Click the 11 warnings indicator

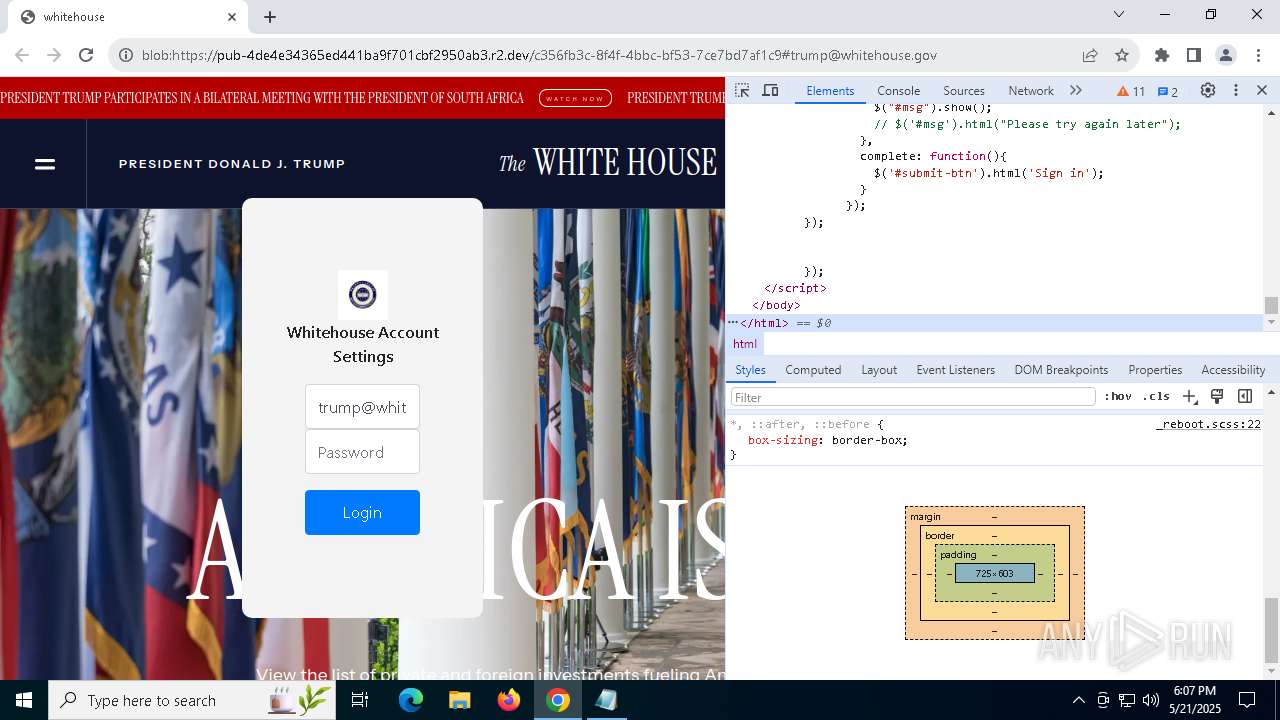pyautogui.click(x=1131, y=91)
